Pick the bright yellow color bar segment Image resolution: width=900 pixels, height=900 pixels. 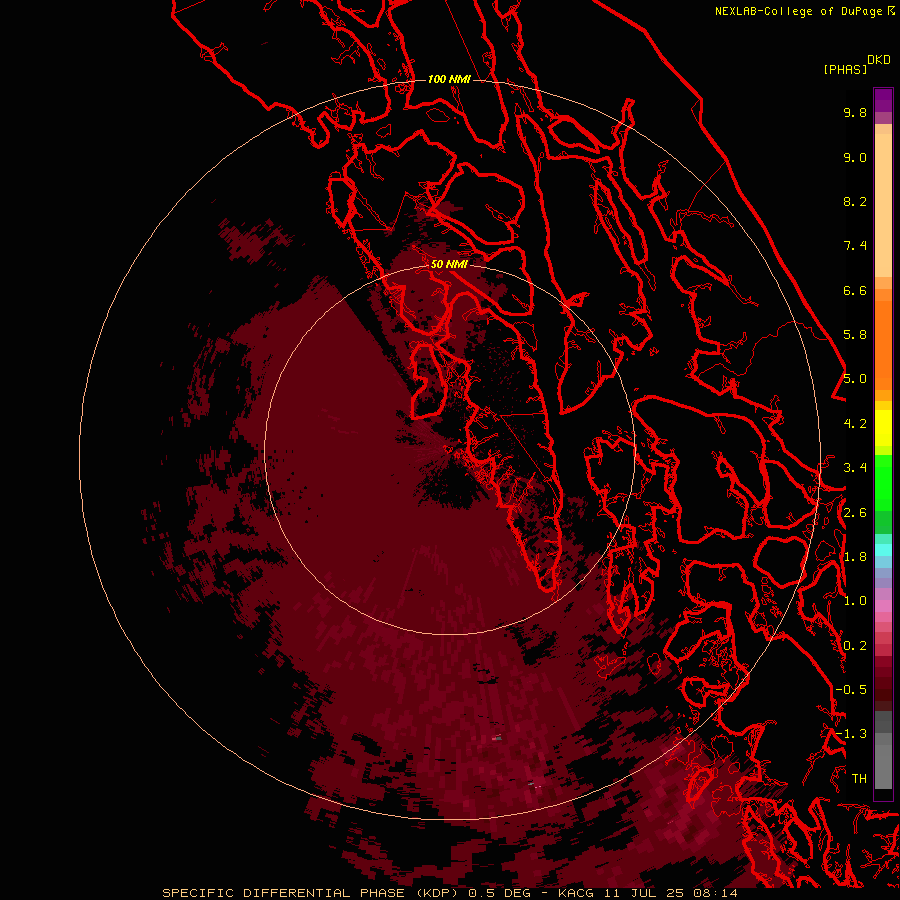point(883,428)
